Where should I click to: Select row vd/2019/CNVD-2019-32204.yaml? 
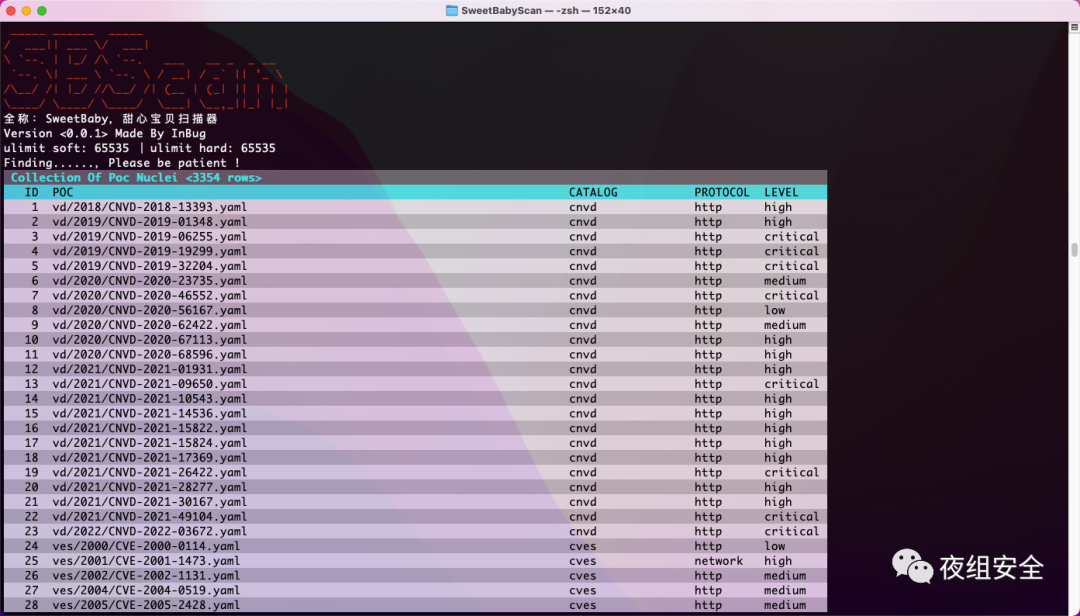coord(415,266)
